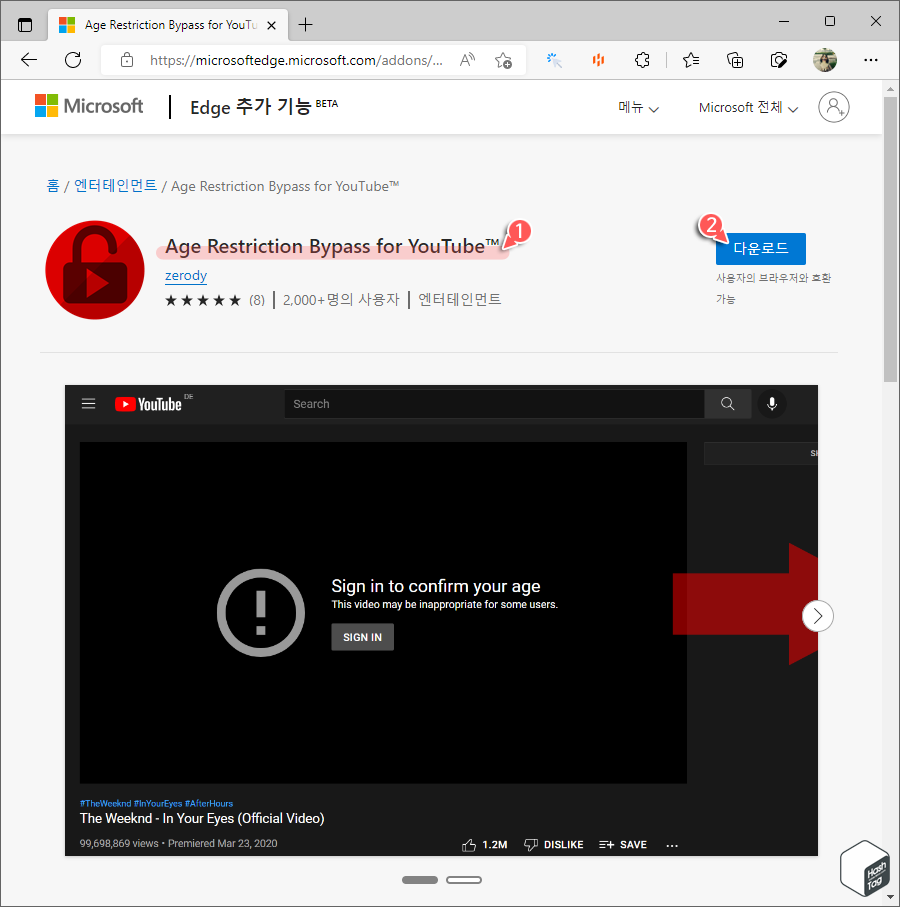Click the YouTube screenshot preview image
This screenshot has width=900, height=907.
click(441, 620)
